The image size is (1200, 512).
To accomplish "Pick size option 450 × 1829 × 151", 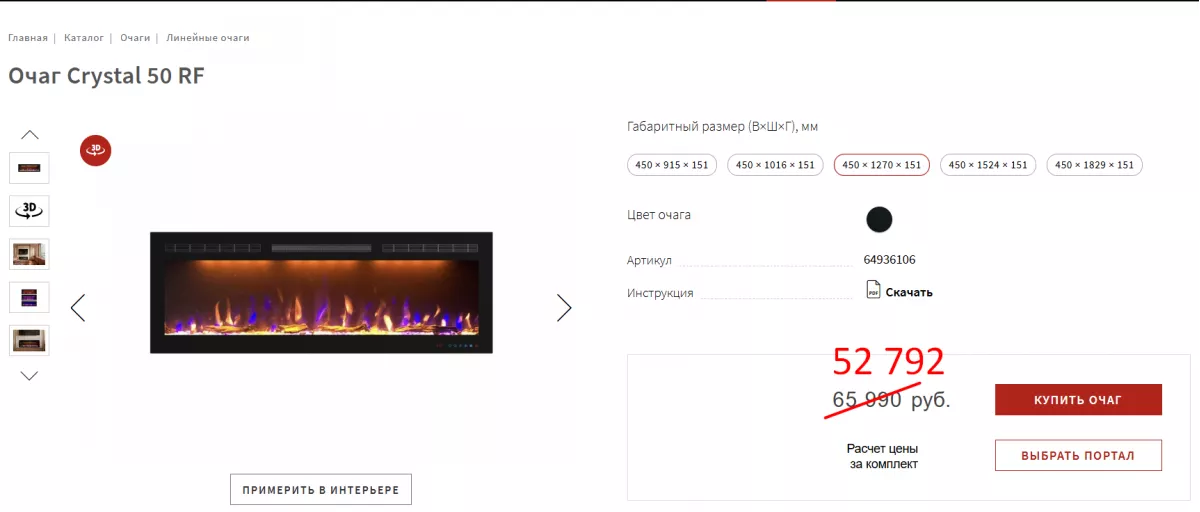I will click(1094, 165).
